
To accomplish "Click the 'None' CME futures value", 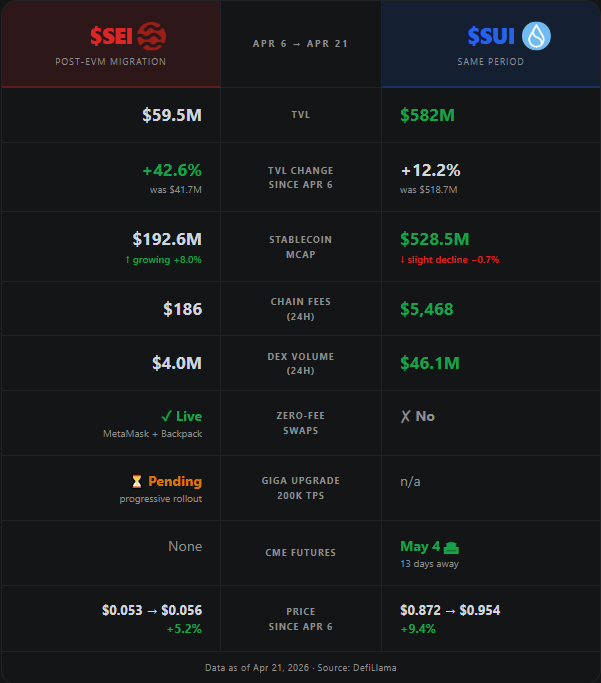I will [x=185, y=546].
